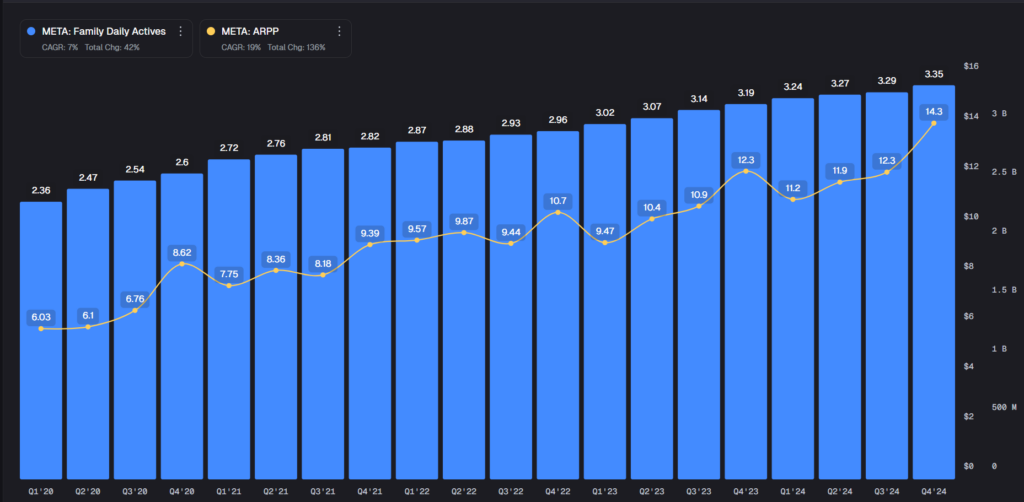The image size is (1024, 502).
Task: Select the META: ARPP legend label
Action: tap(249, 31)
